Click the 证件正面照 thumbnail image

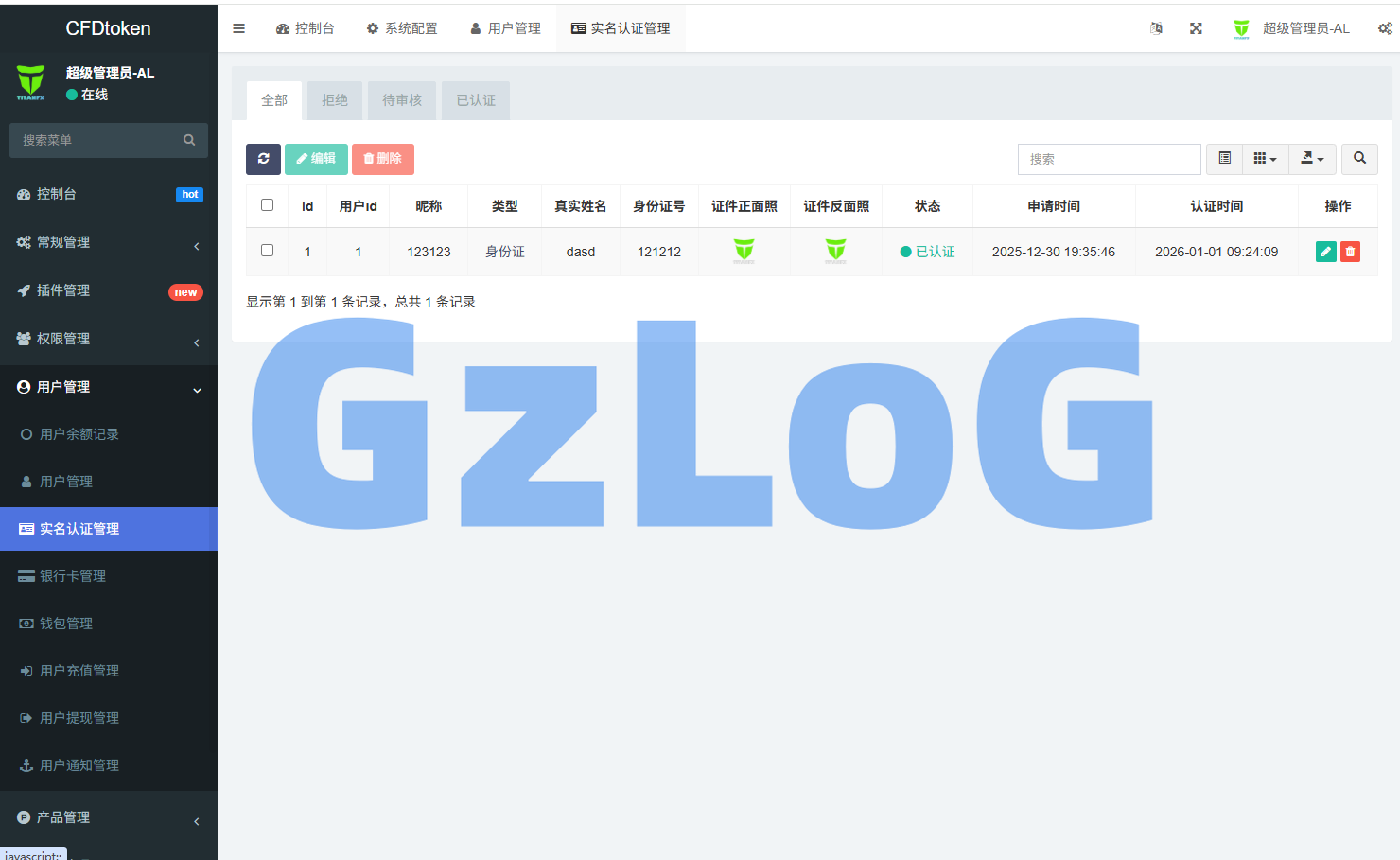744,251
